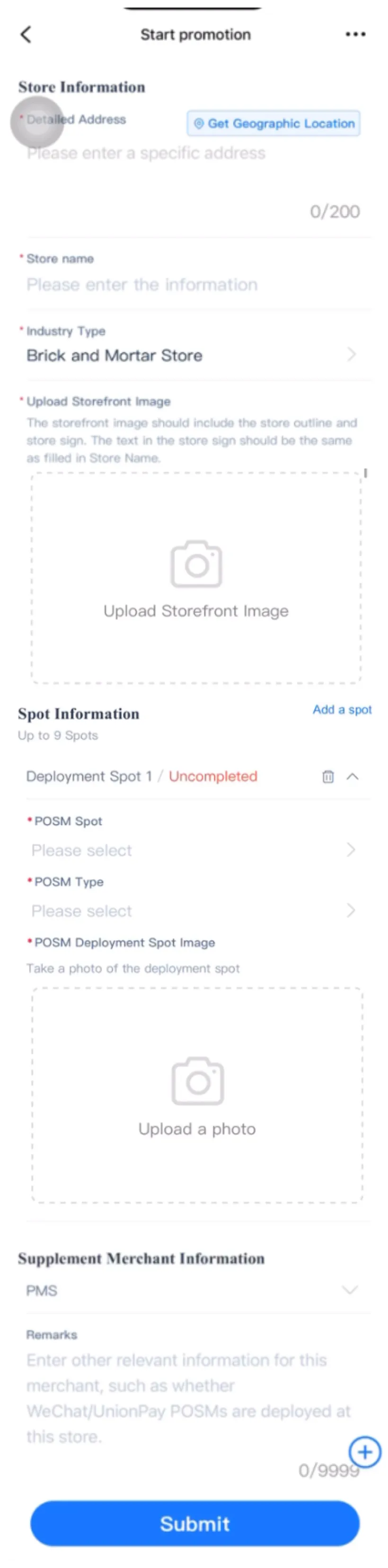Open POSM Spot selection list
This screenshot has height=1568, width=388.
click(x=194, y=850)
